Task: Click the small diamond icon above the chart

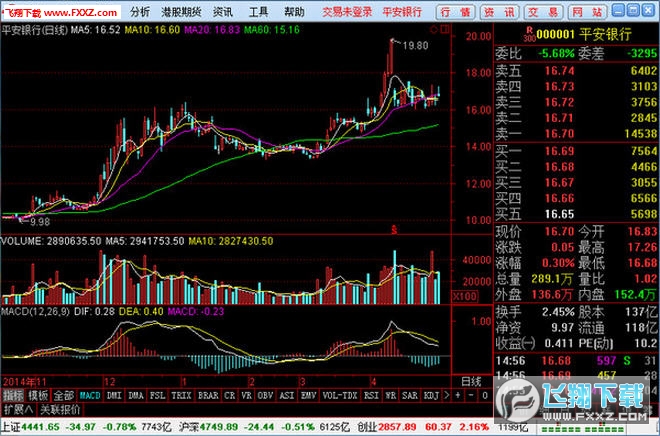Action: [x=434, y=29]
